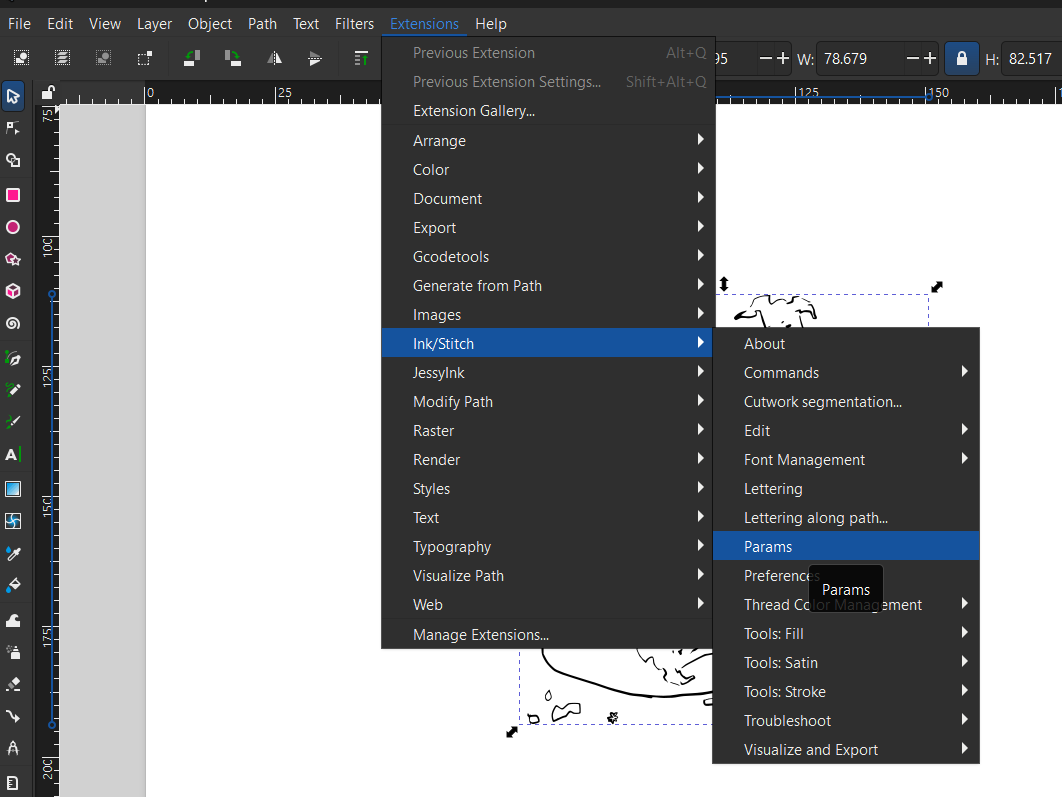Rotate selection 90° counter-clockwise
1062x797 pixels.
[x=193, y=58]
